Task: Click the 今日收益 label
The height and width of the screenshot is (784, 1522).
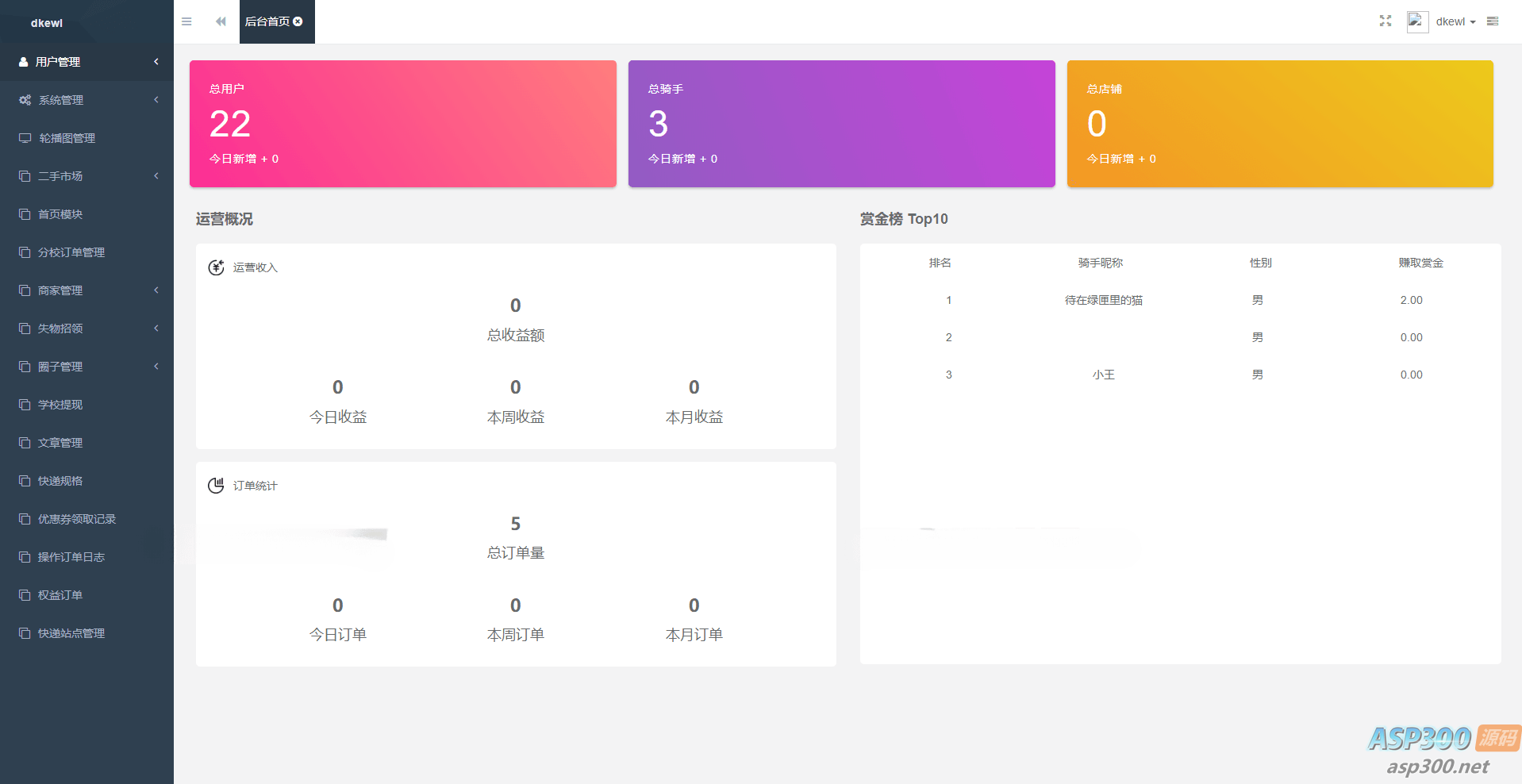Action: point(338,417)
